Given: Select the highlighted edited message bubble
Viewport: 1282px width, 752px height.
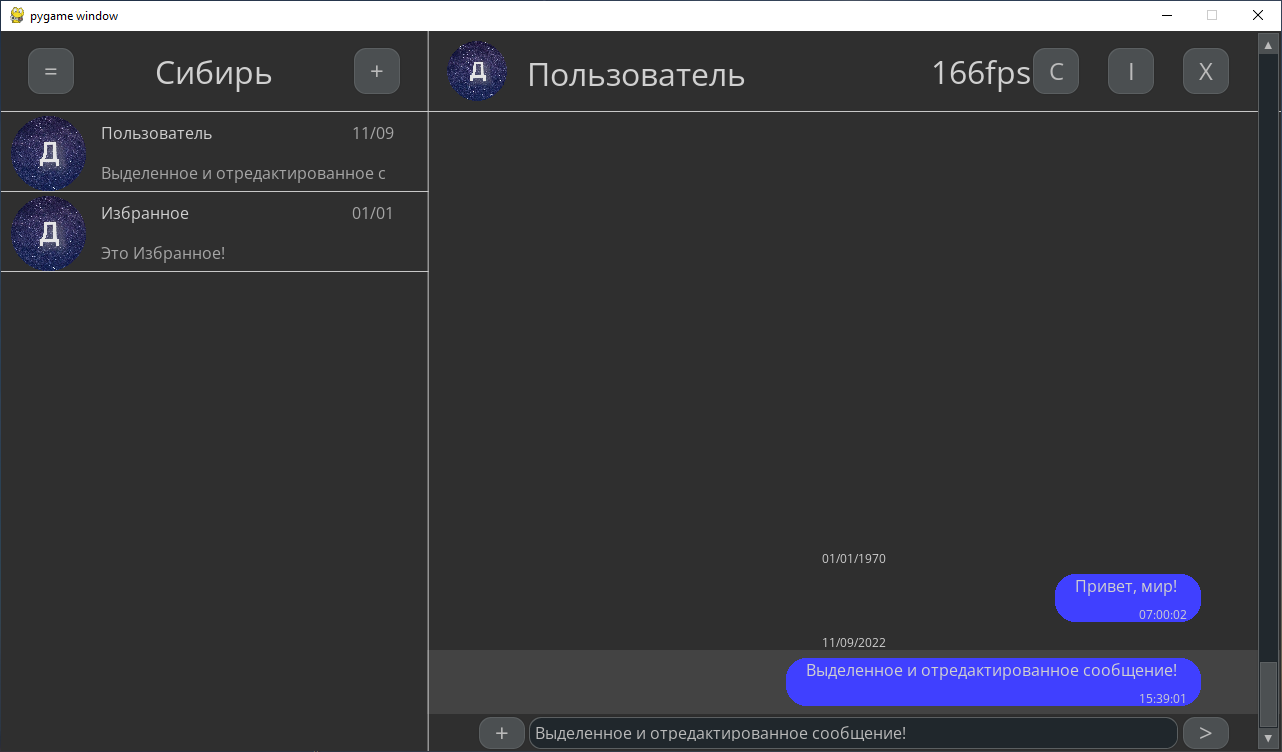Looking at the screenshot, I should 992,681.
